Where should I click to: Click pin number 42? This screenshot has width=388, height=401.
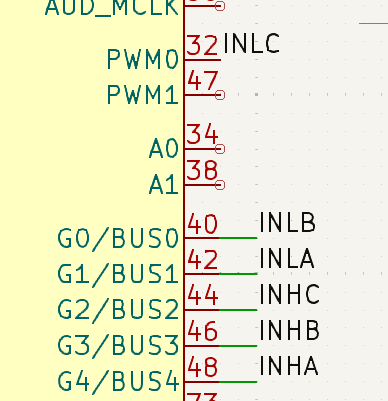pyautogui.click(x=202, y=260)
